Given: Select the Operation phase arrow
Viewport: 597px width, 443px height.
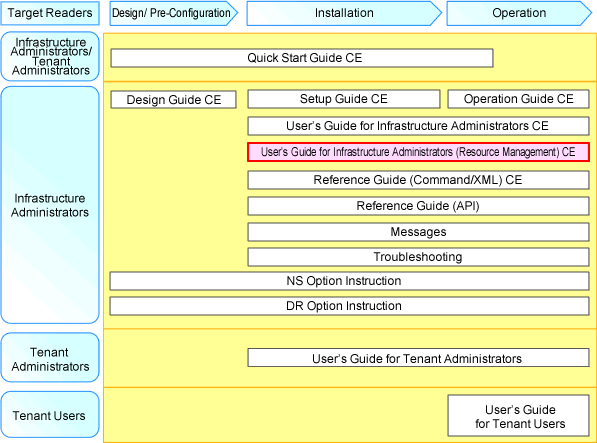Looking at the screenshot, I should click(519, 13).
